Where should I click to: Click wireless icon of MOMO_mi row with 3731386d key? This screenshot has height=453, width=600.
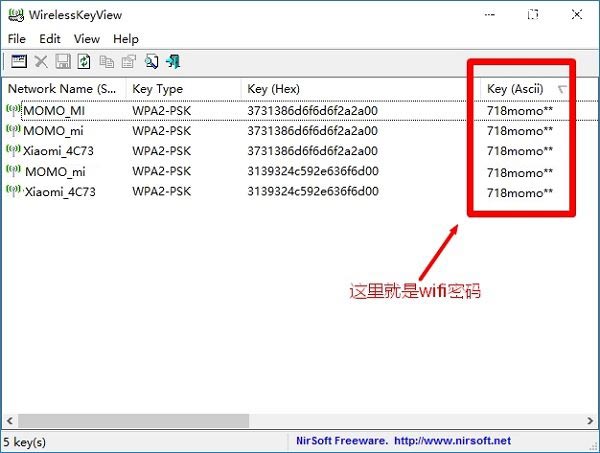[13, 130]
